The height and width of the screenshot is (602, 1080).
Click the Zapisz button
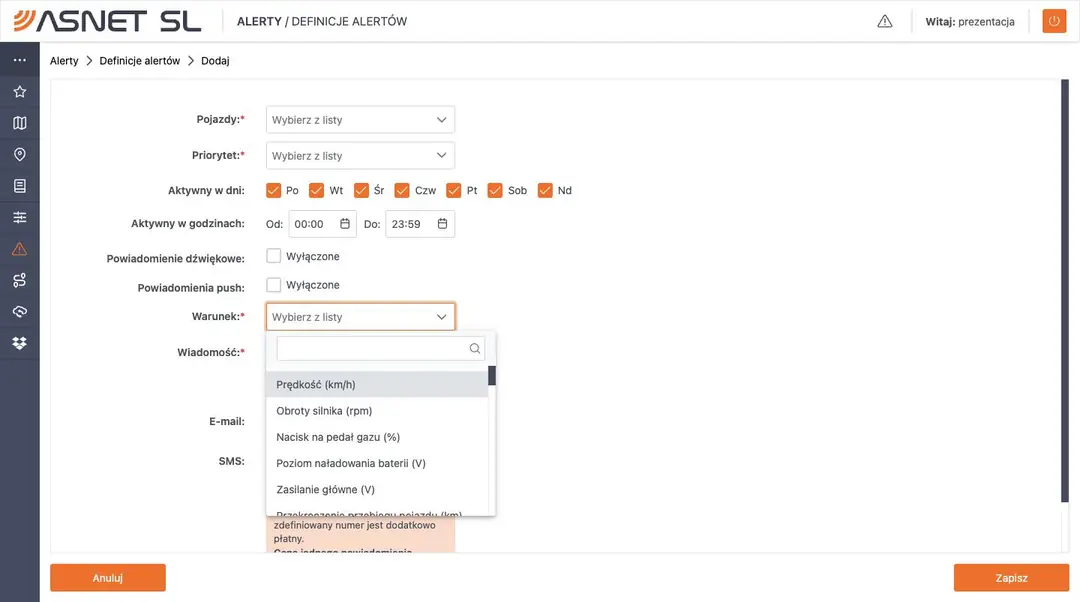tap(1011, 578)
